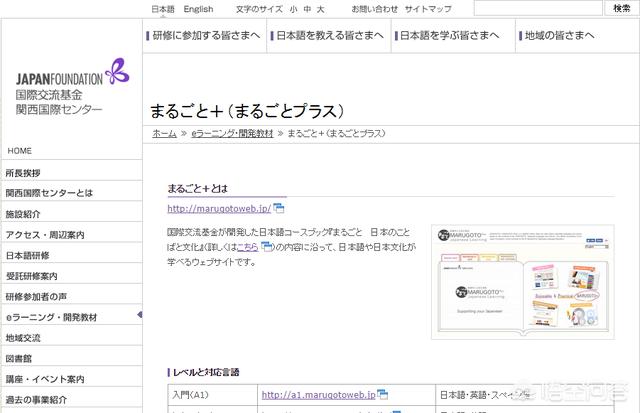Switch language to English

(198, 9)
